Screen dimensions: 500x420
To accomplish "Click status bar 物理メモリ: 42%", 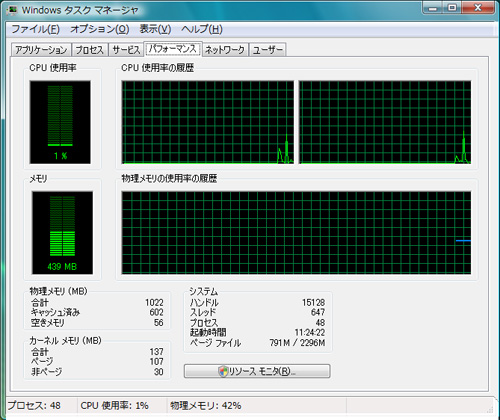I will [x=206, y=406].
